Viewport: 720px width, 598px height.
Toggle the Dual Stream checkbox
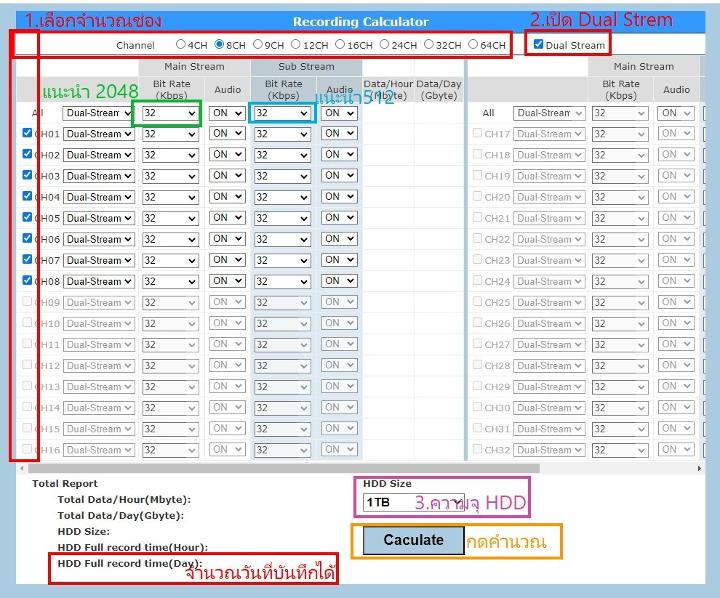tap(539, 44)
